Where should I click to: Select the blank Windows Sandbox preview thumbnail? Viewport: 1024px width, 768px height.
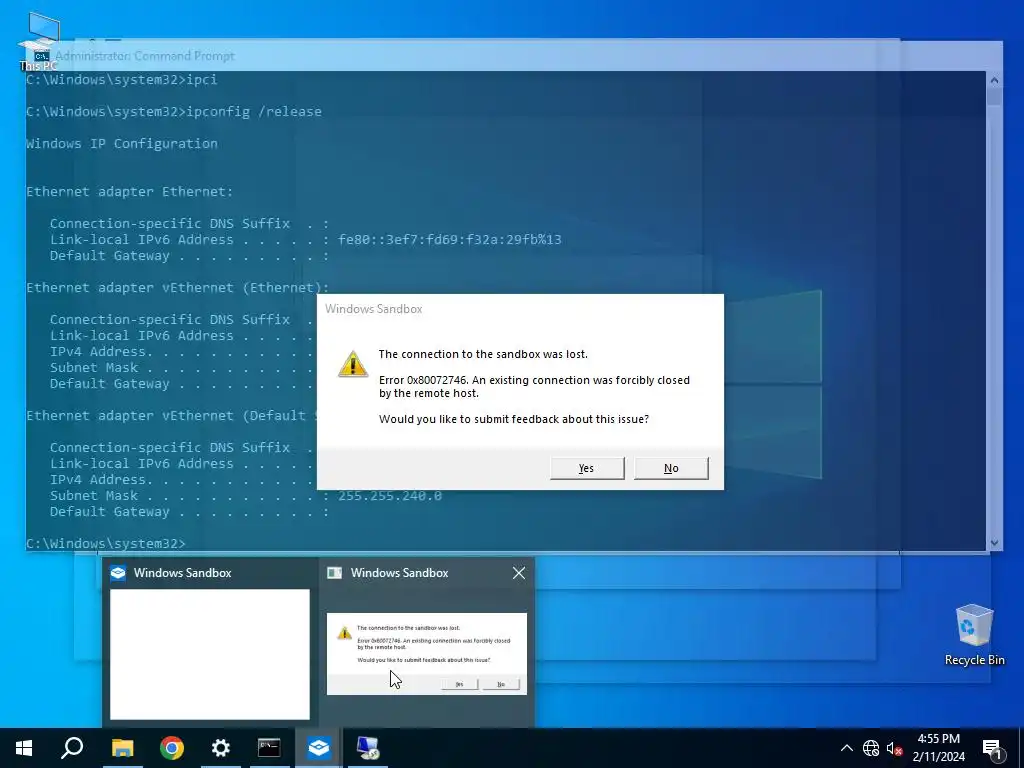[x=210, y=654]
